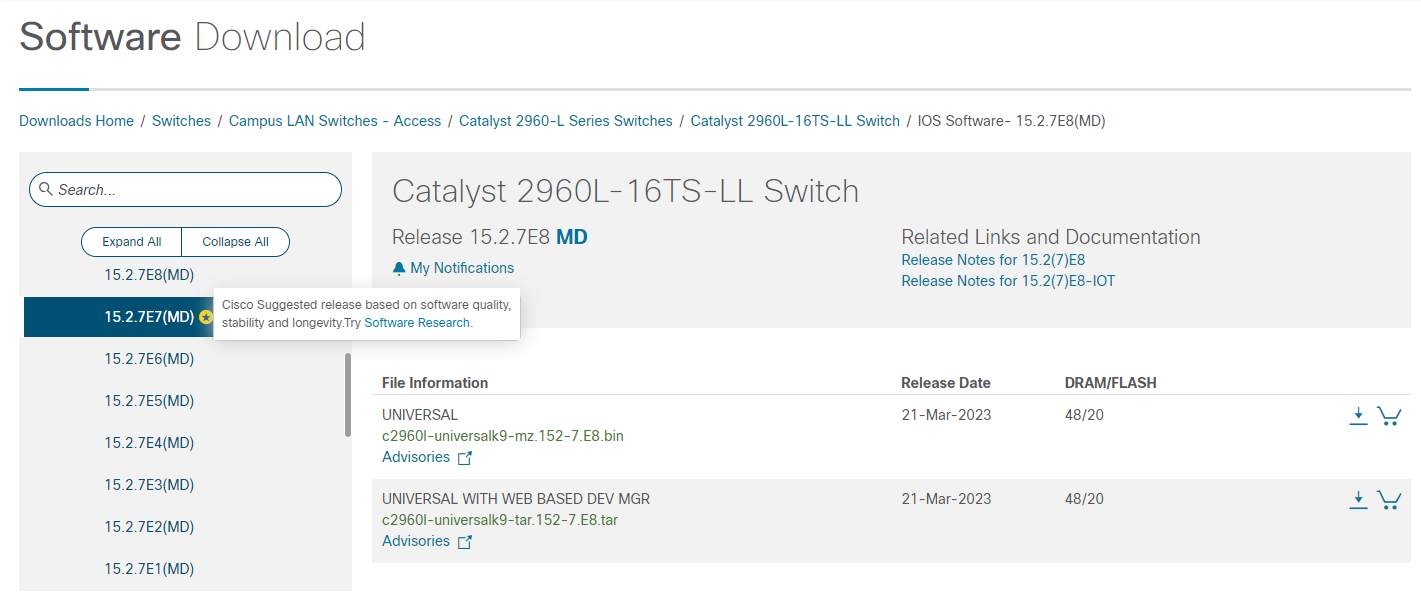Screen dimensions: 1421x593
Task: Choose release 15.2.7E4(MD)
Action: [x=149, y=443]
